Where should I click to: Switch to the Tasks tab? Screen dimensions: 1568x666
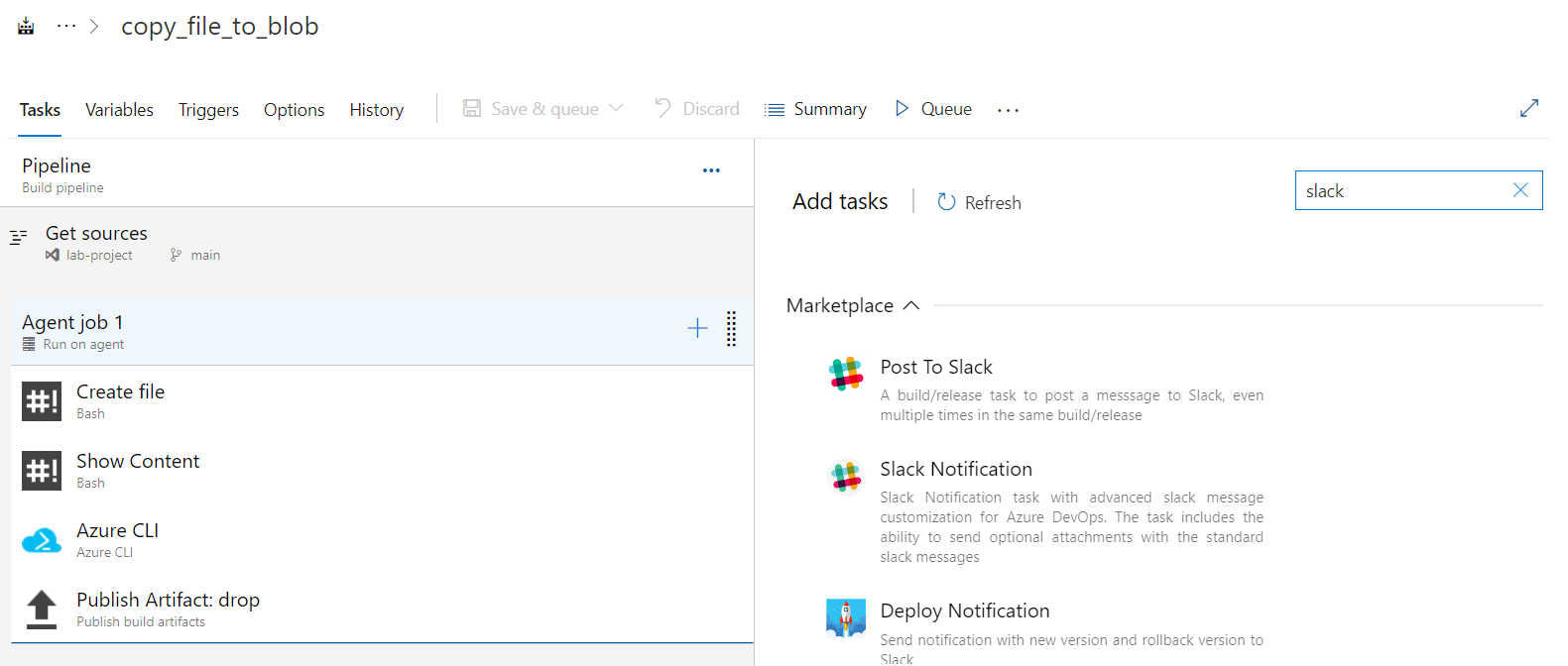pyautogui.click(x=40, y=109)
